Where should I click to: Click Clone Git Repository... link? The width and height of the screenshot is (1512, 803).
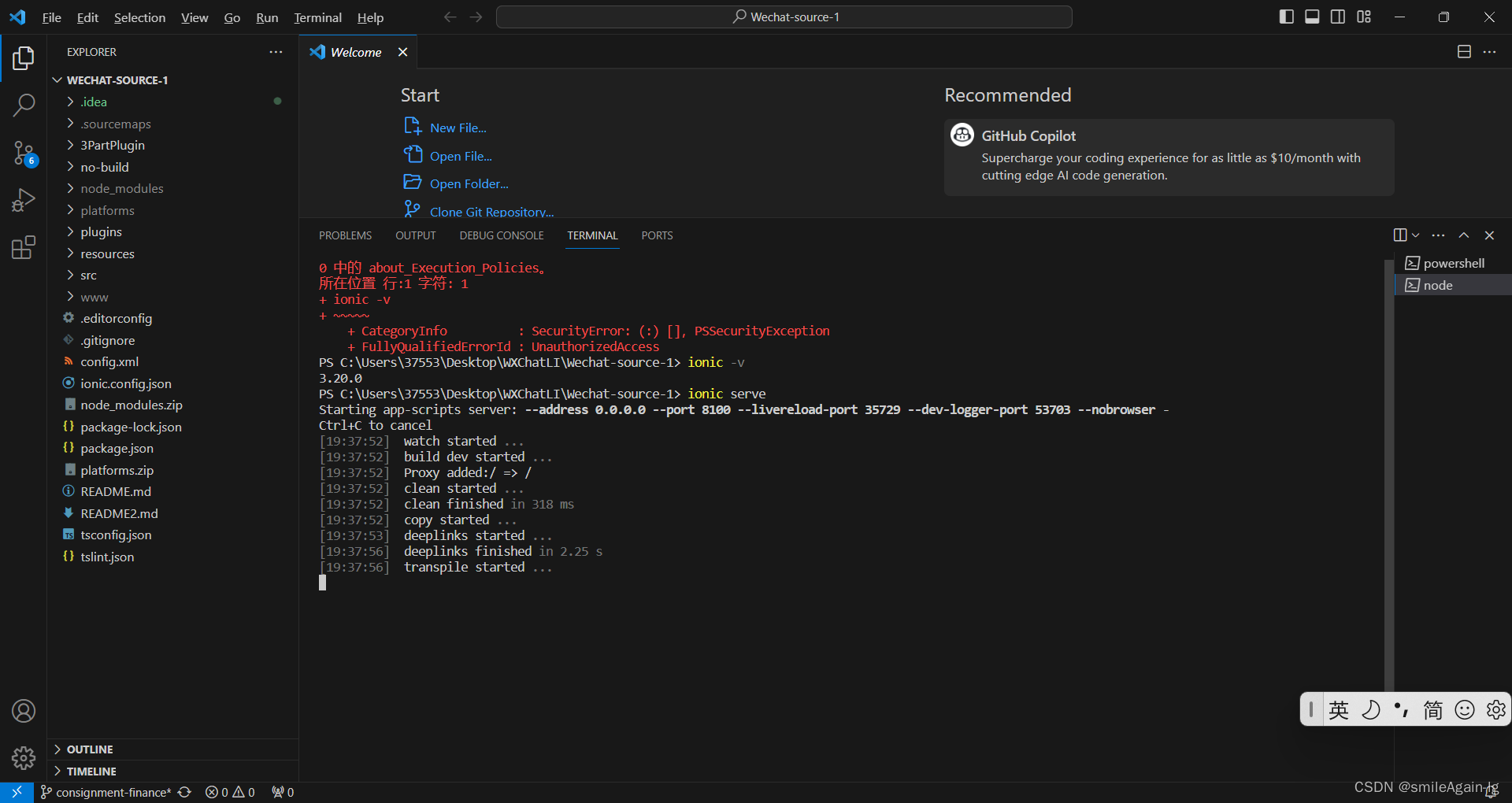pyautogui.click(x=491, y=211)
